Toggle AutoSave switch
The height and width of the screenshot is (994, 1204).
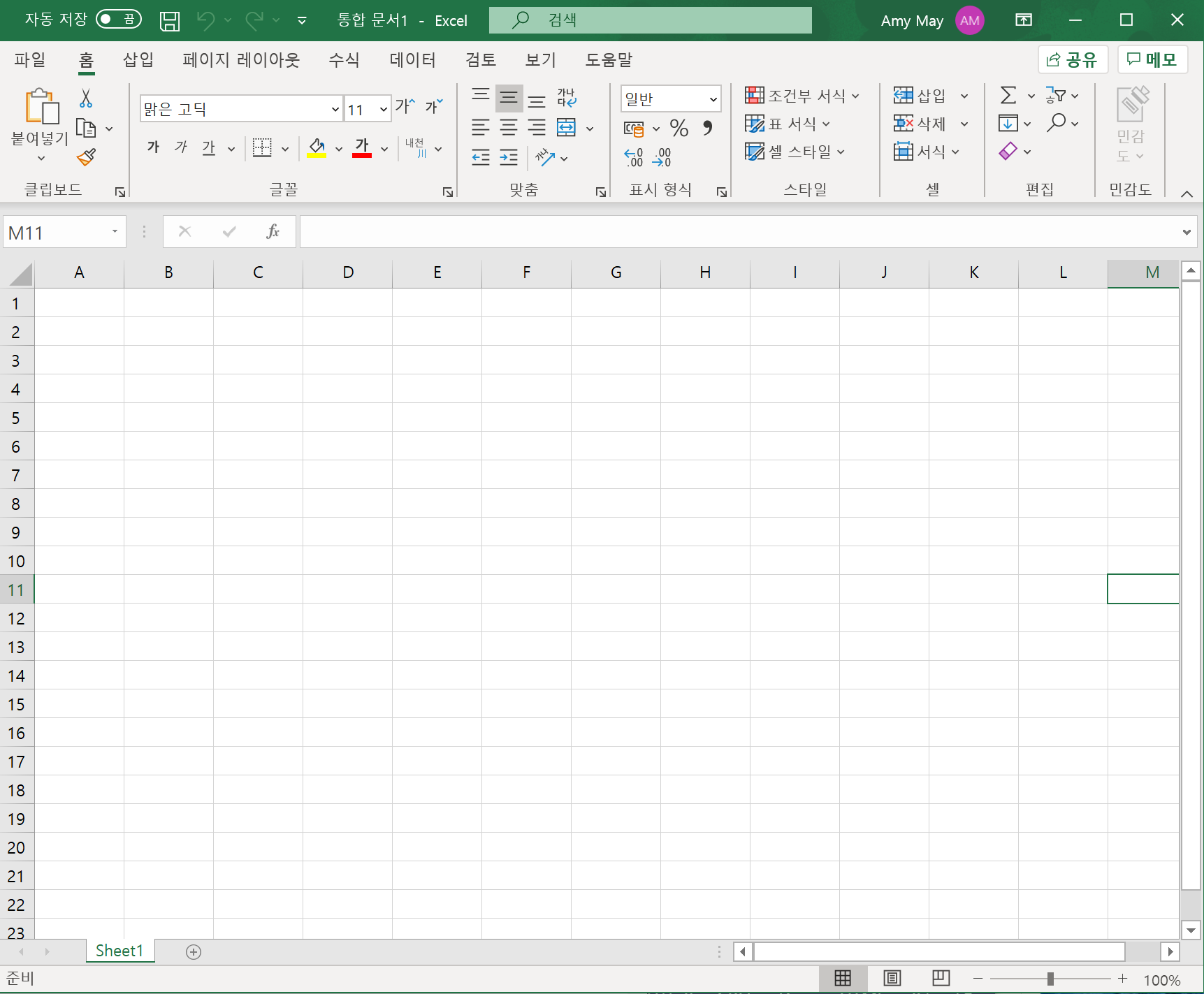pos(119,19)
